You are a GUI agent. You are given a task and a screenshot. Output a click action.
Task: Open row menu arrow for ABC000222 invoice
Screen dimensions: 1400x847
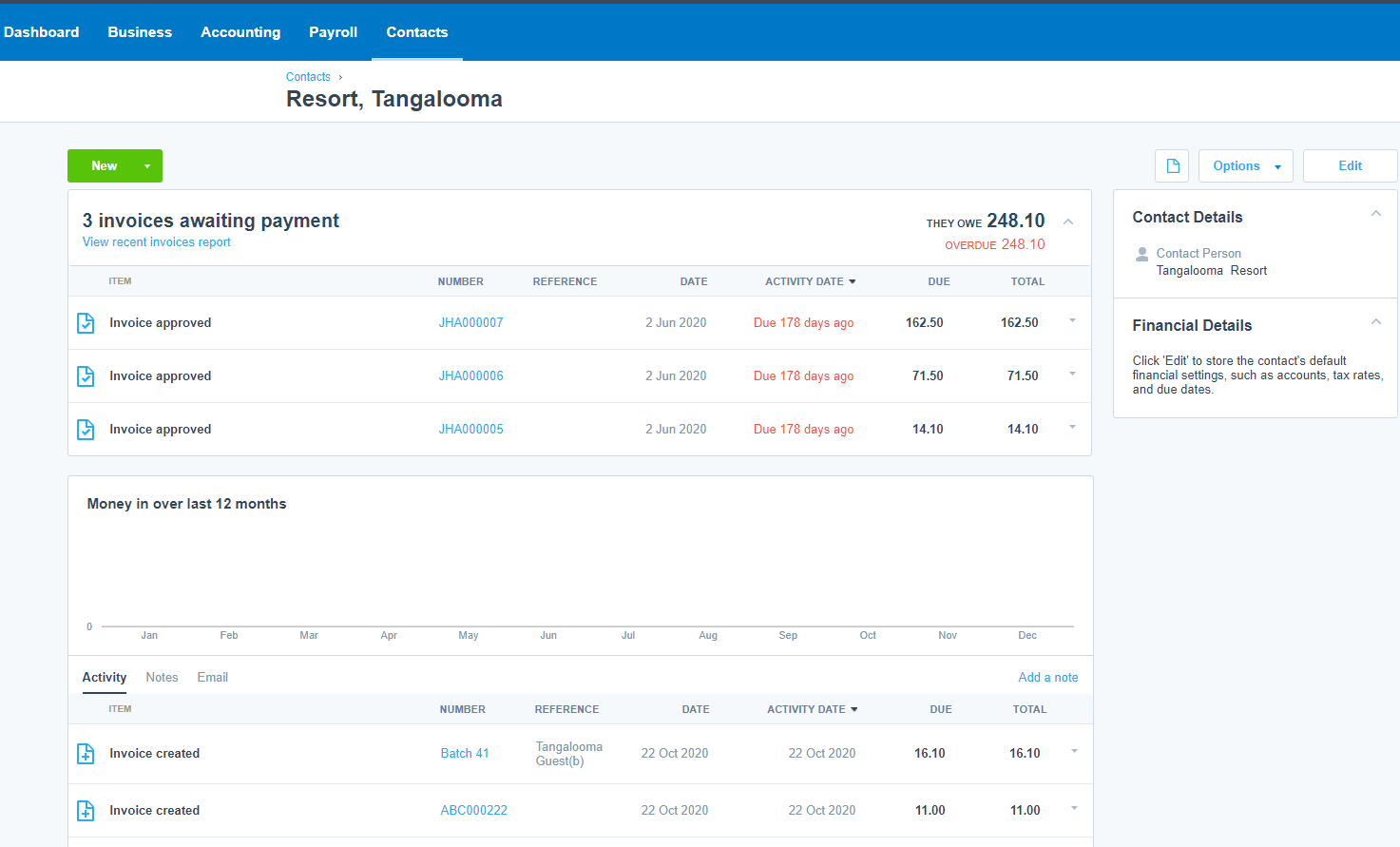[1074, 809]
